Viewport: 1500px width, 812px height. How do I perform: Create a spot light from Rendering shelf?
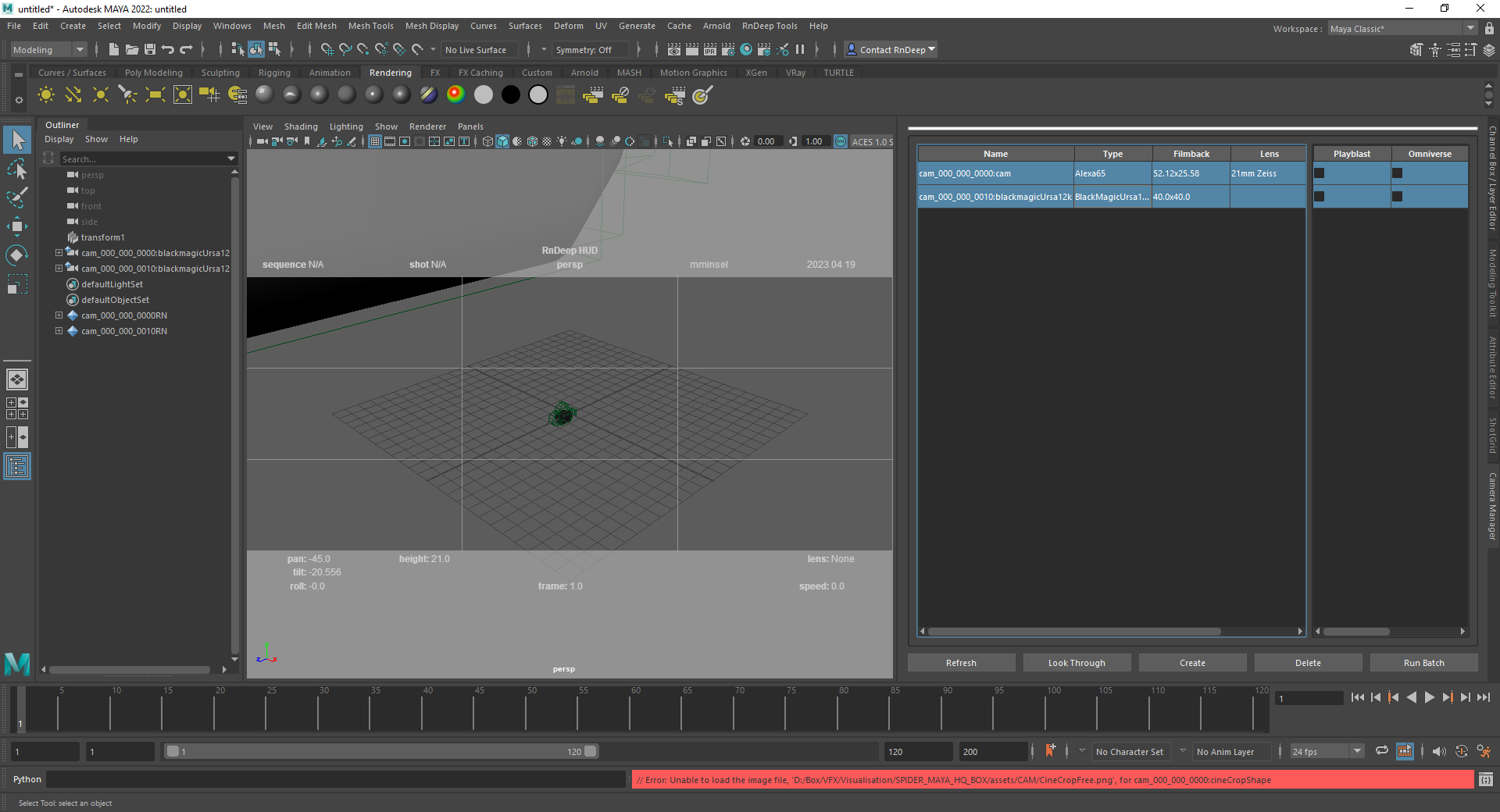pyautogui.click(x=127, y=95)
